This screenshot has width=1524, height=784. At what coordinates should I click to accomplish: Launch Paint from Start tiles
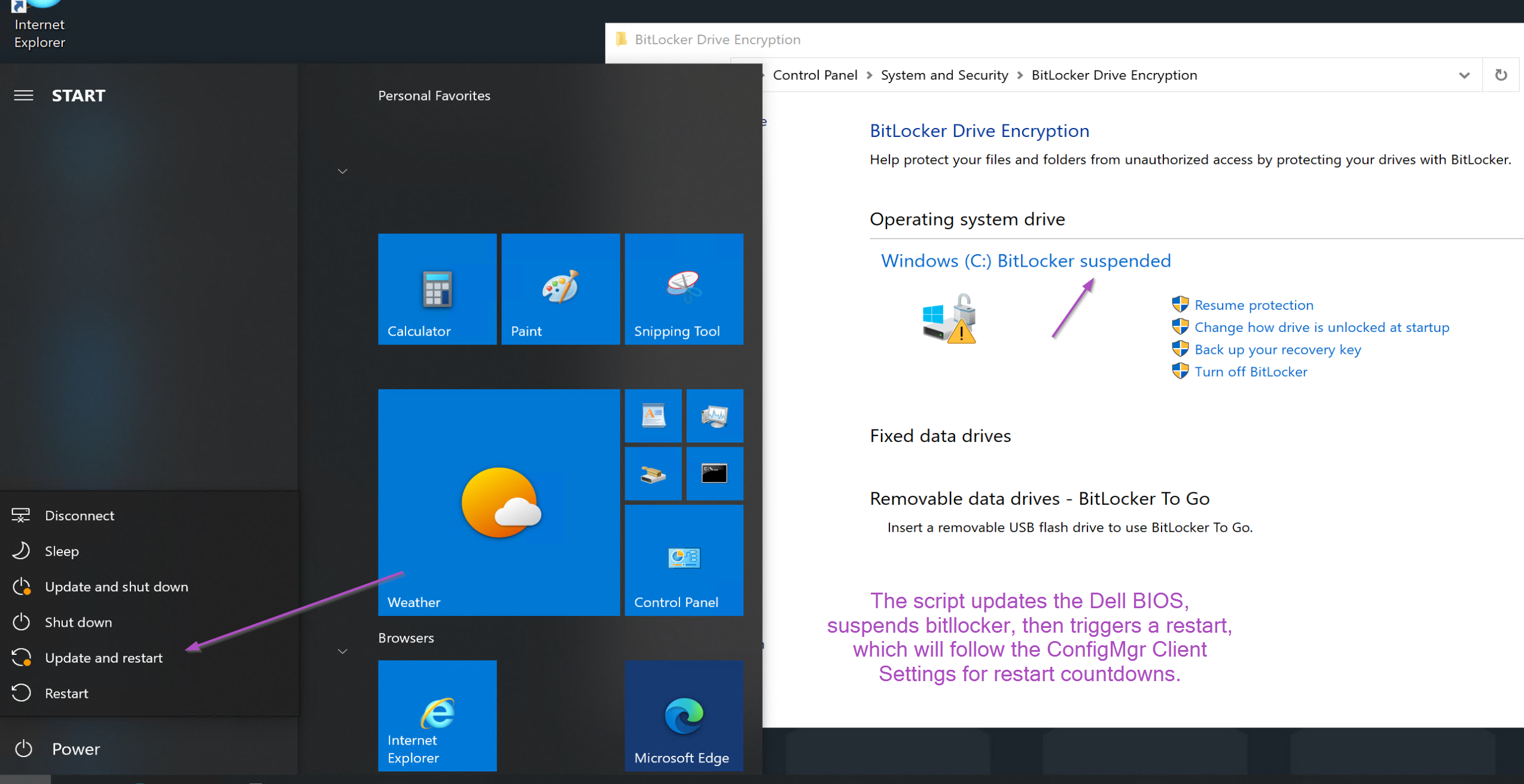[560, 289]
